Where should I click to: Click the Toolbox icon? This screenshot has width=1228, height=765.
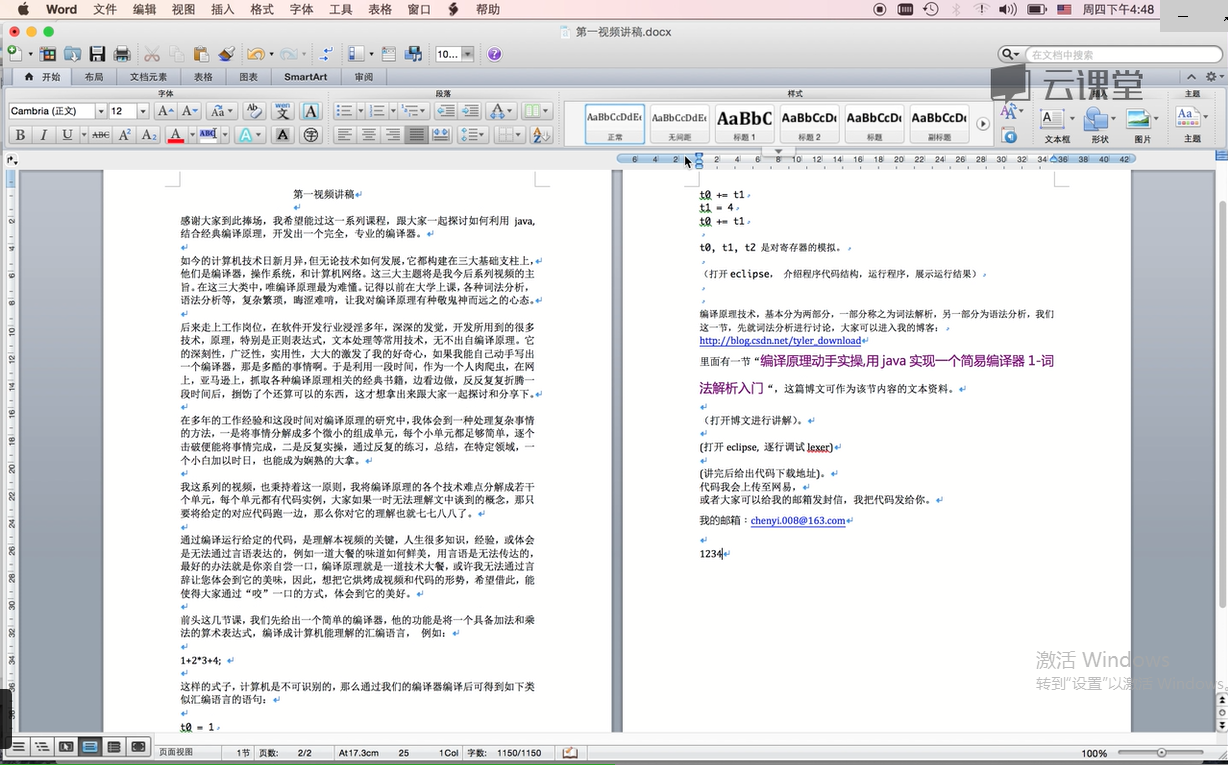point(388,54)
